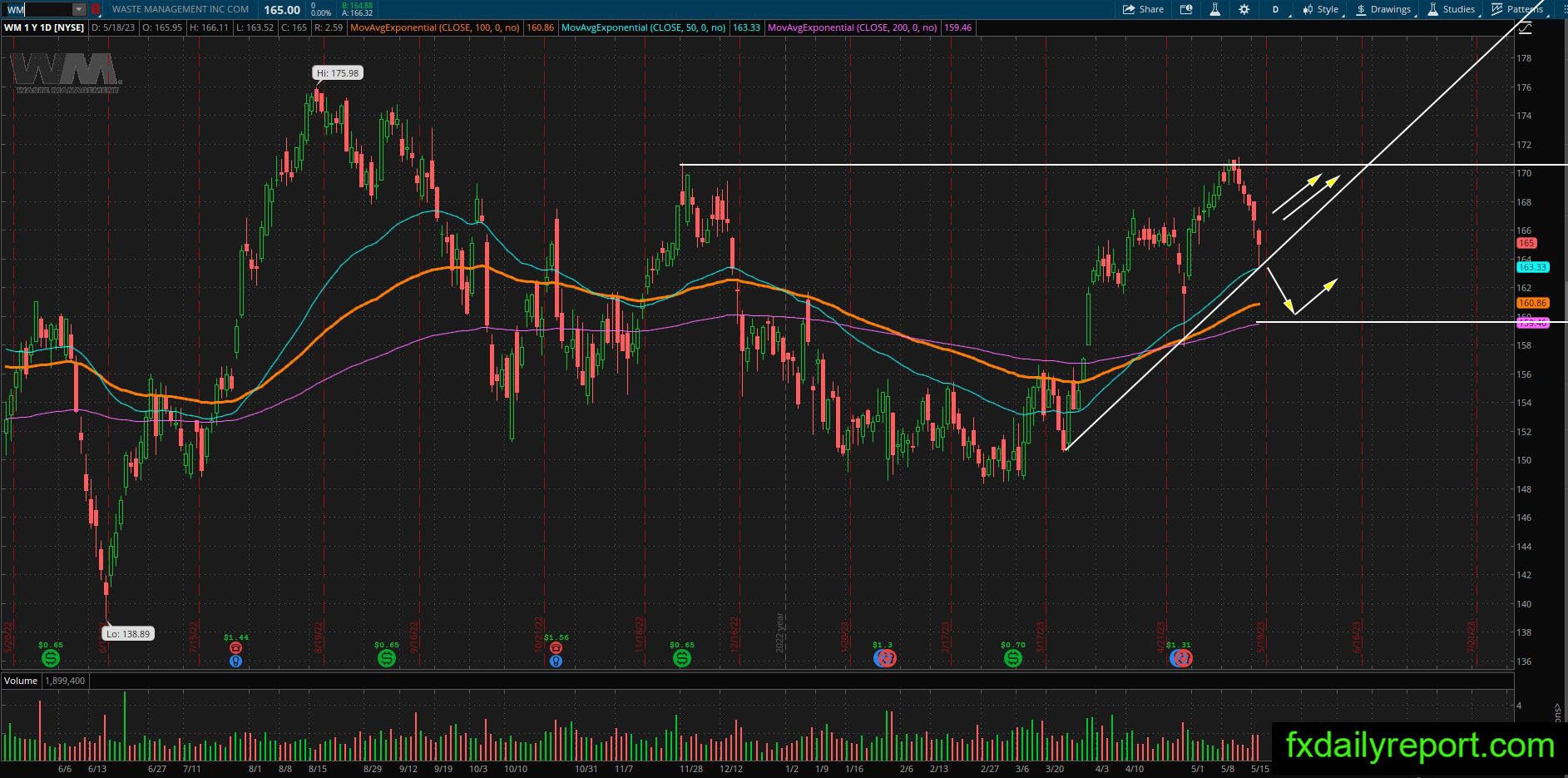
Task: Click the blue conference call icon under $1.56
Action: 556,661
